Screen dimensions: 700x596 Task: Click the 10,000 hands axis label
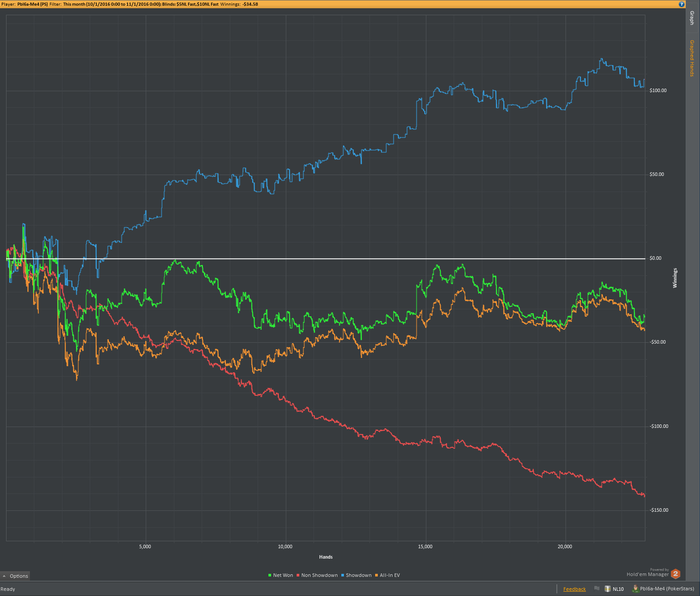point(285,546)
